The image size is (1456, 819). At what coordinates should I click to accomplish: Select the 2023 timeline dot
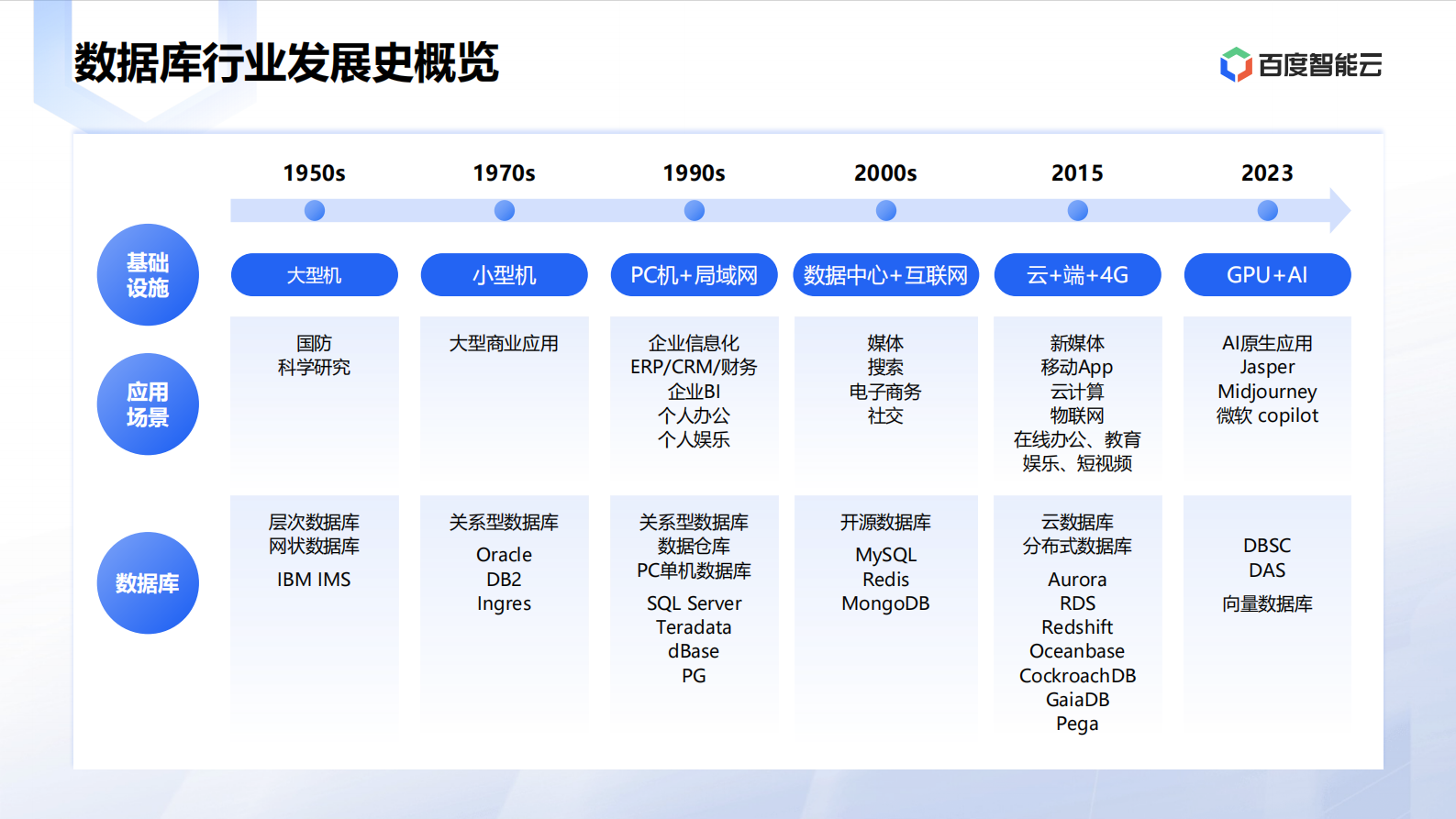pyautogui.click(x=1268, y=211)
